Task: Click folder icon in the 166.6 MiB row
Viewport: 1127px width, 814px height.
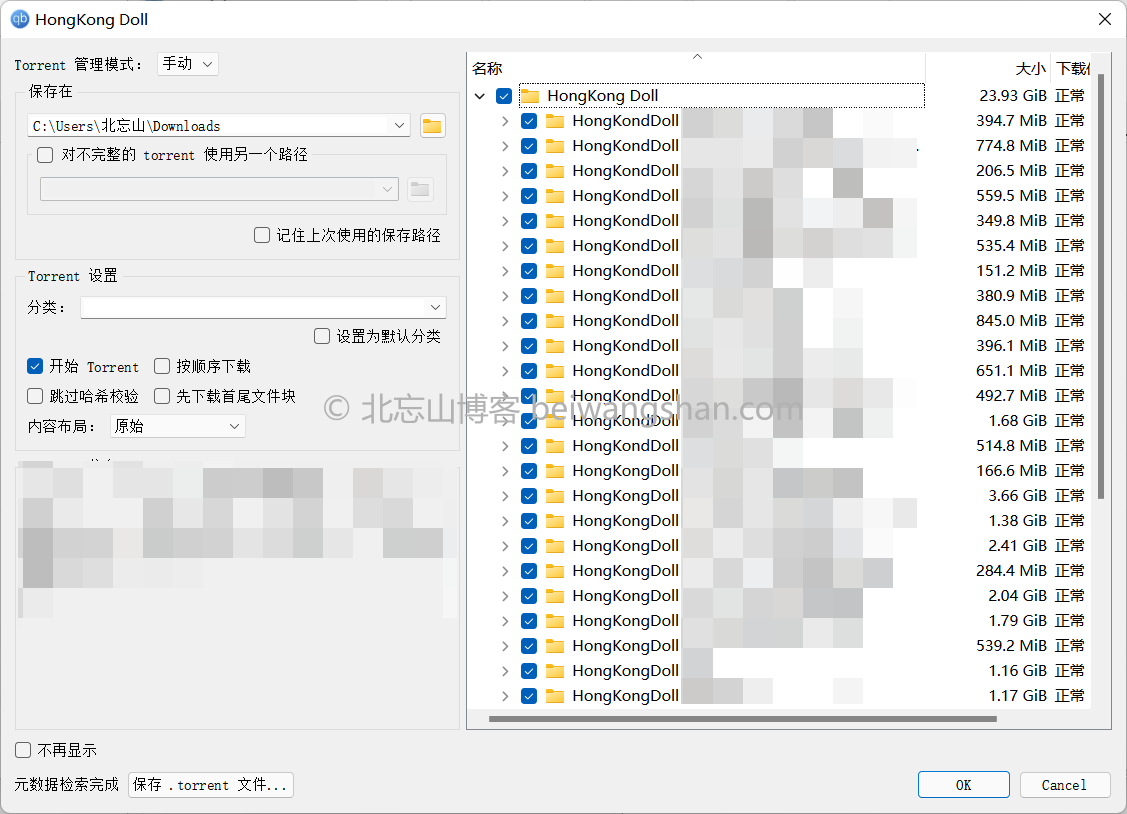Action: pos(555,471)
